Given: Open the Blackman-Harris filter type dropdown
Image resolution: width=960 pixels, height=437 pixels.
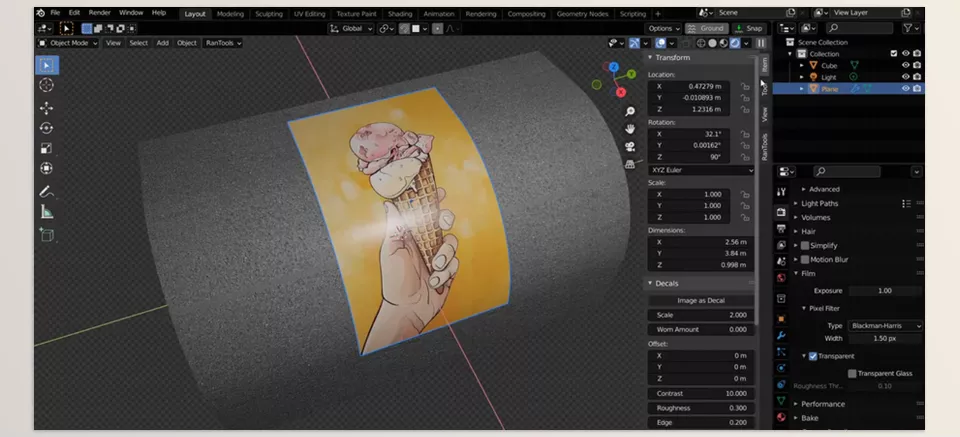Looking at the screenshot, I should pos(885,326).
